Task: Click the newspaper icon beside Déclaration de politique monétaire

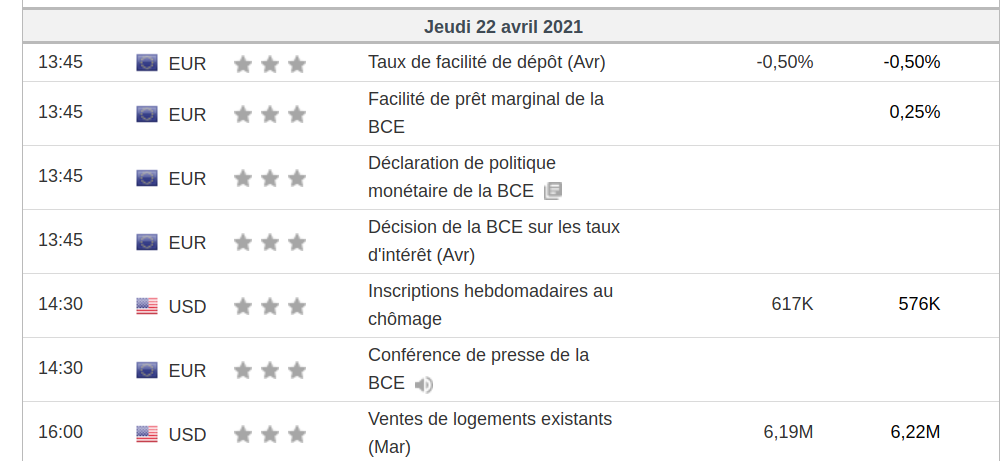Action: point(553,191)
